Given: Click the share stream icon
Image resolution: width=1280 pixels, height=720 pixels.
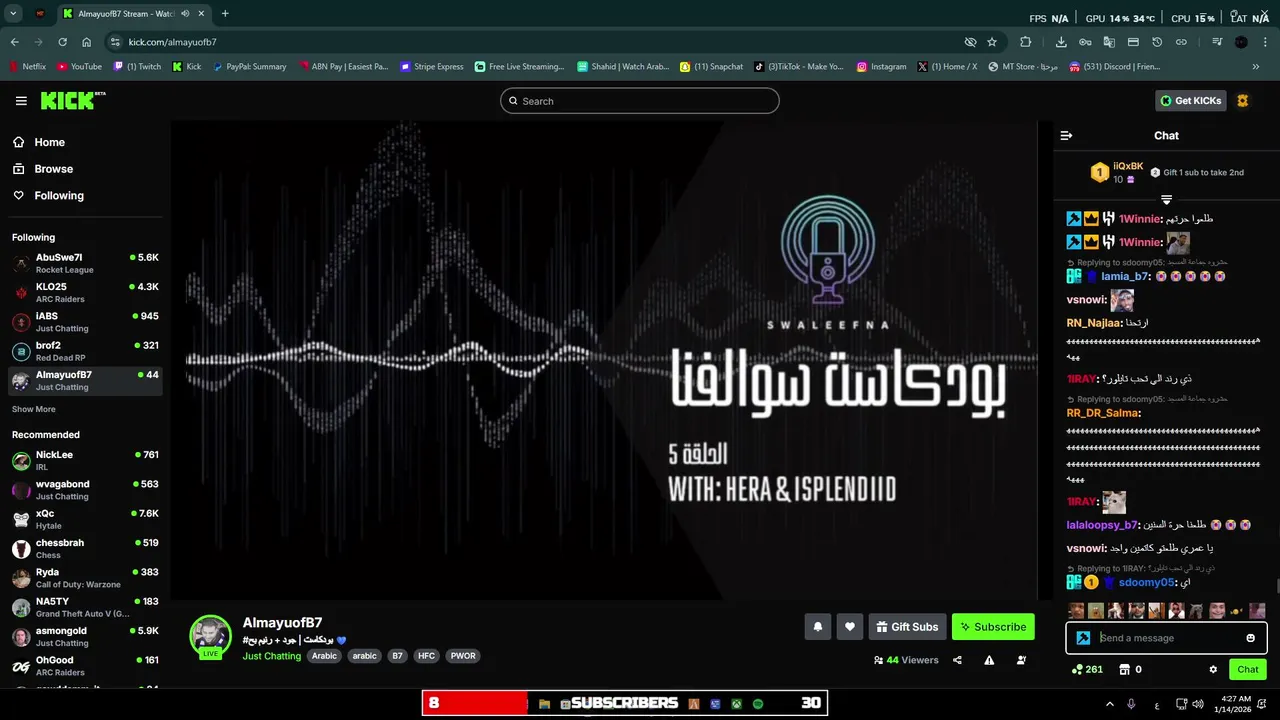Looking at the screenshot, I should click(957, 660).
